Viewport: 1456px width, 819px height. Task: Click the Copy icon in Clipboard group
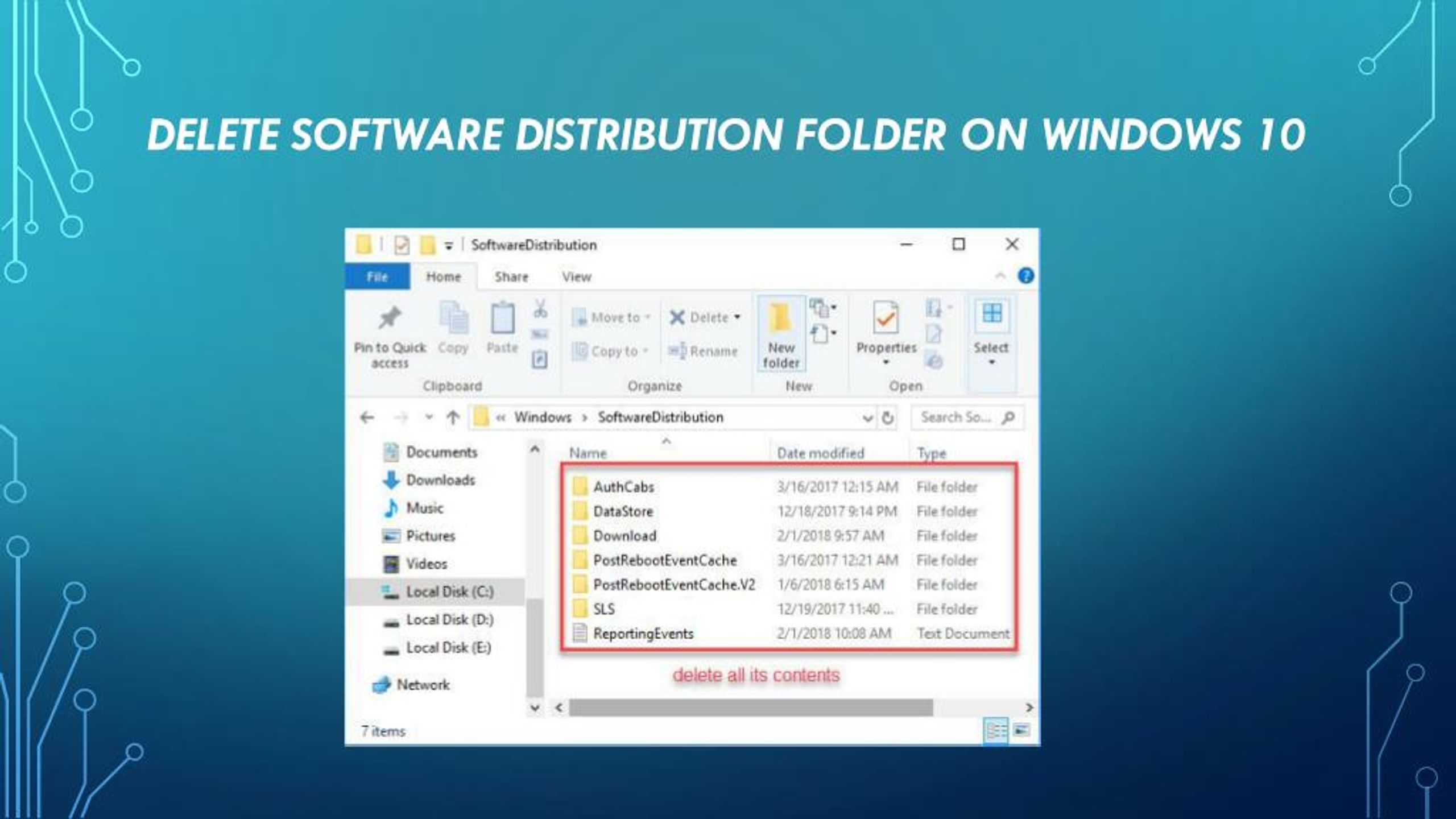click(453, 317)
